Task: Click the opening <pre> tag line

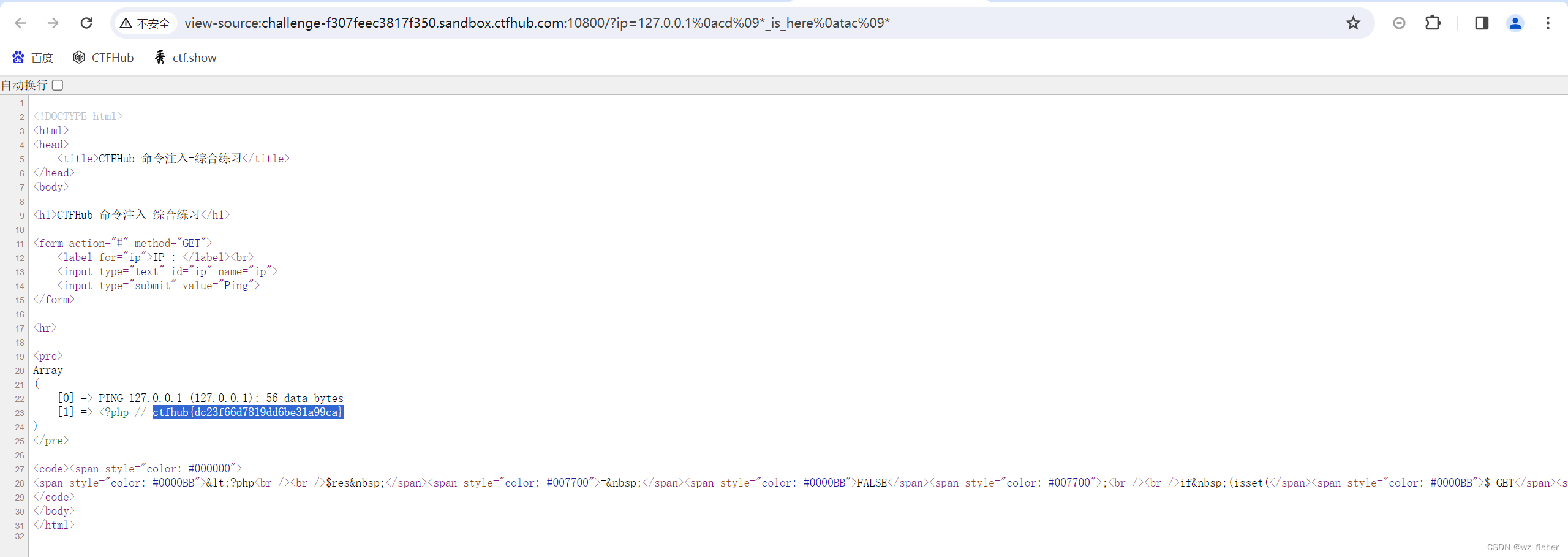Action: point(48,356)
